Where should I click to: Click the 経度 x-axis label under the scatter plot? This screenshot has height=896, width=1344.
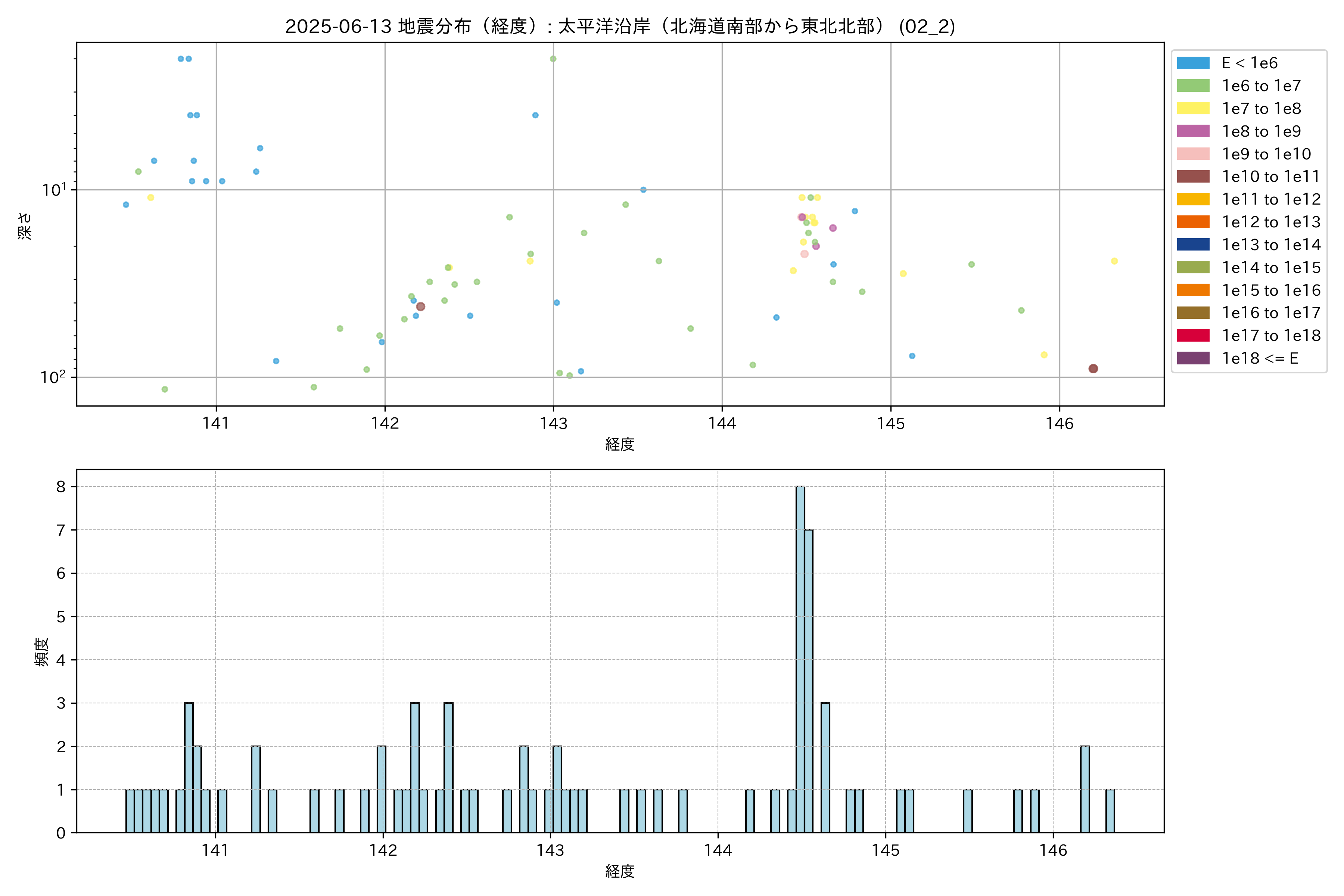point(620,444)
